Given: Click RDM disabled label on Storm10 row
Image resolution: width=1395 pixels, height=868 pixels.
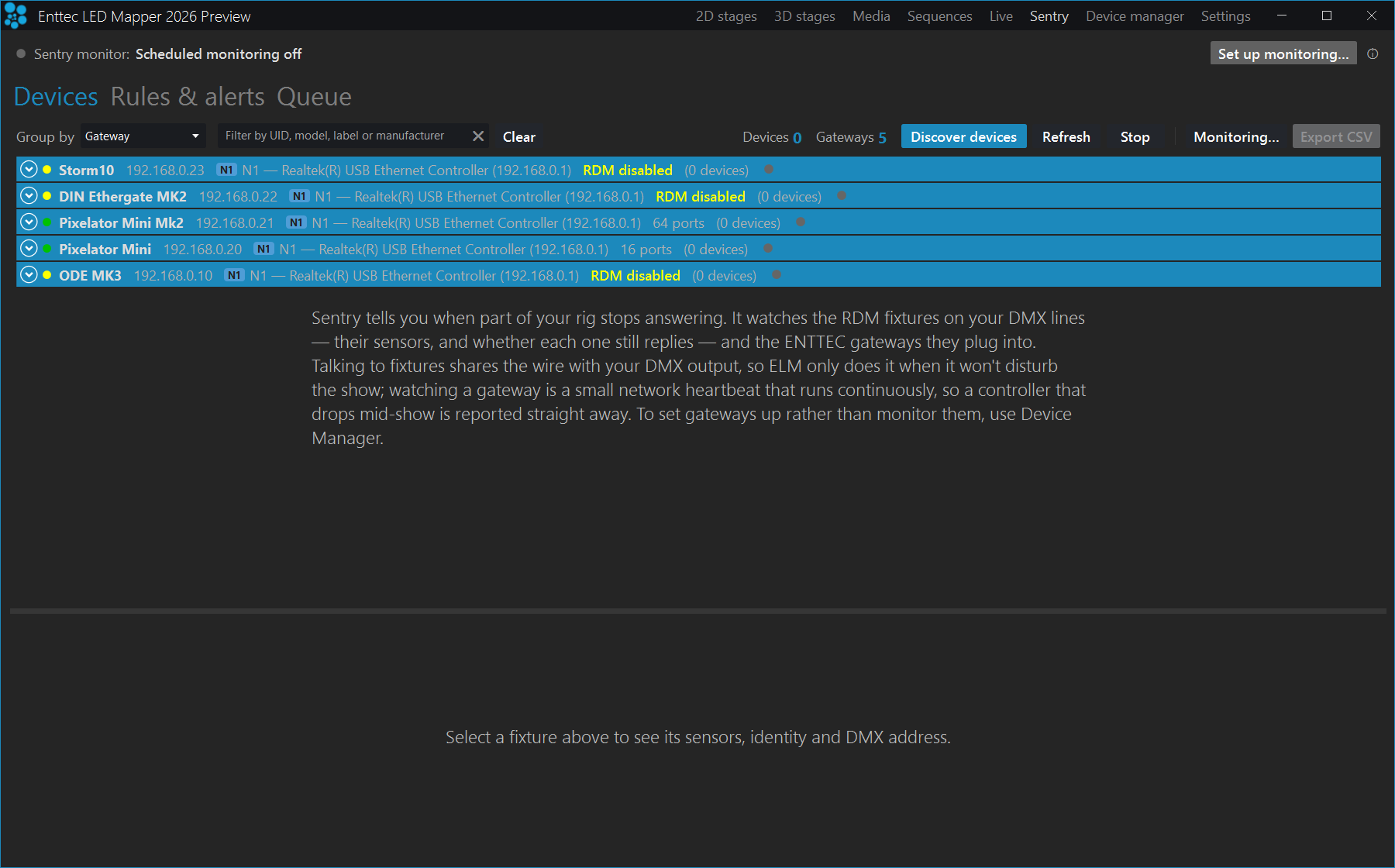Looking at the screenshot, I should [x=628, y=170].
